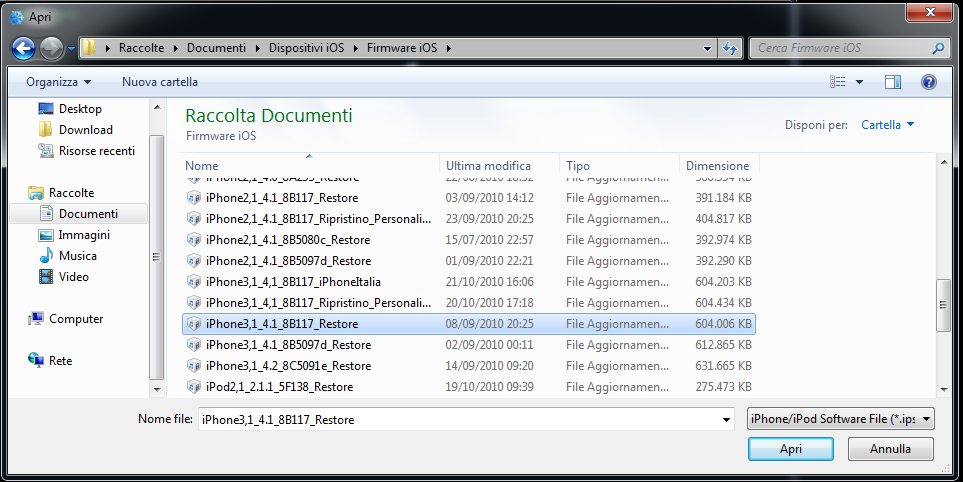The height and width of the screenshot is (482, 963).
Task: Click the Rete network icon
Action: pos(36,360)
